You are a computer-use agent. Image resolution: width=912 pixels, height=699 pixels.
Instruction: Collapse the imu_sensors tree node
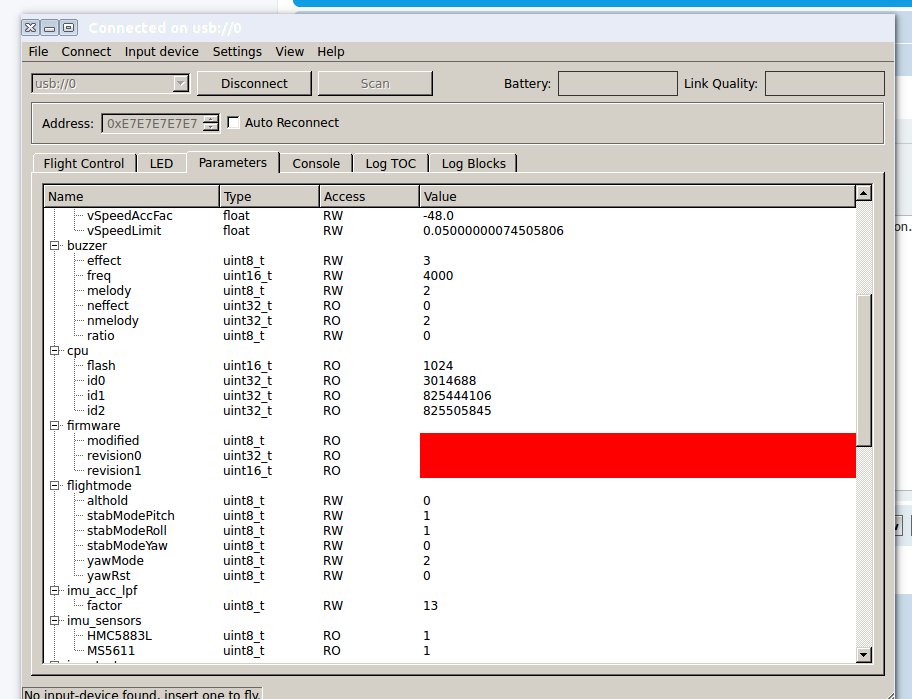coord(55,621)
